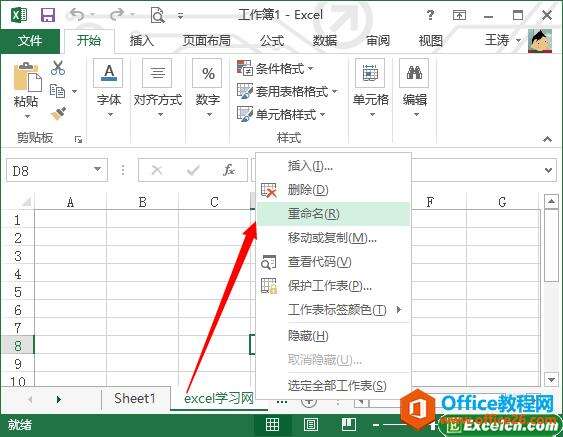Open the 字体 font group

(x=109, y=89)
